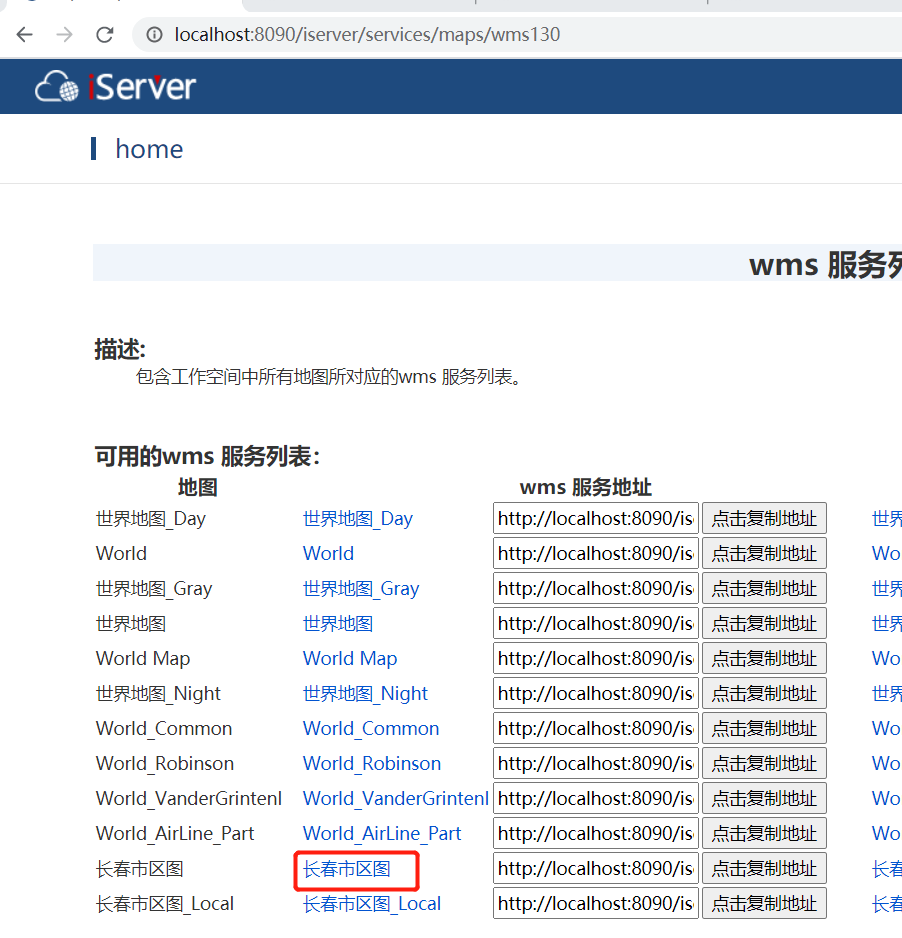
Task: Select the World row address field
Action: point(596,553)
